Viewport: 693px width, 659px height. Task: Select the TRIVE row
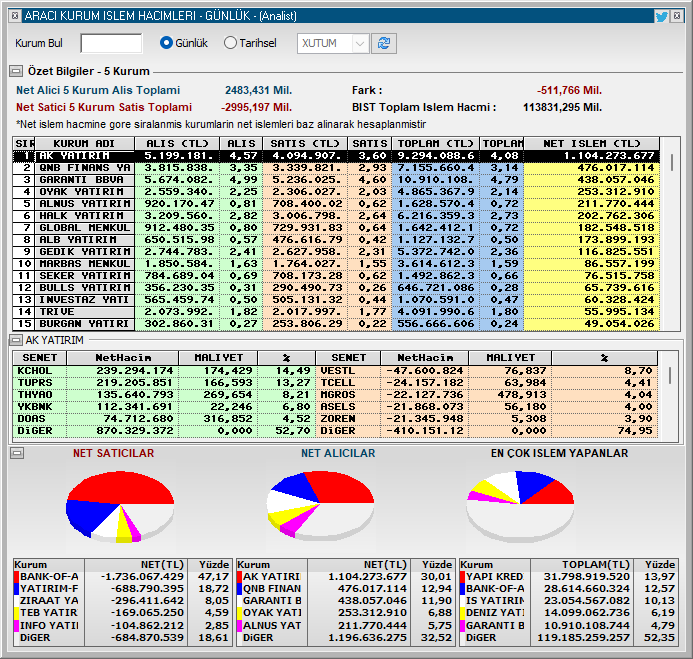336,312
